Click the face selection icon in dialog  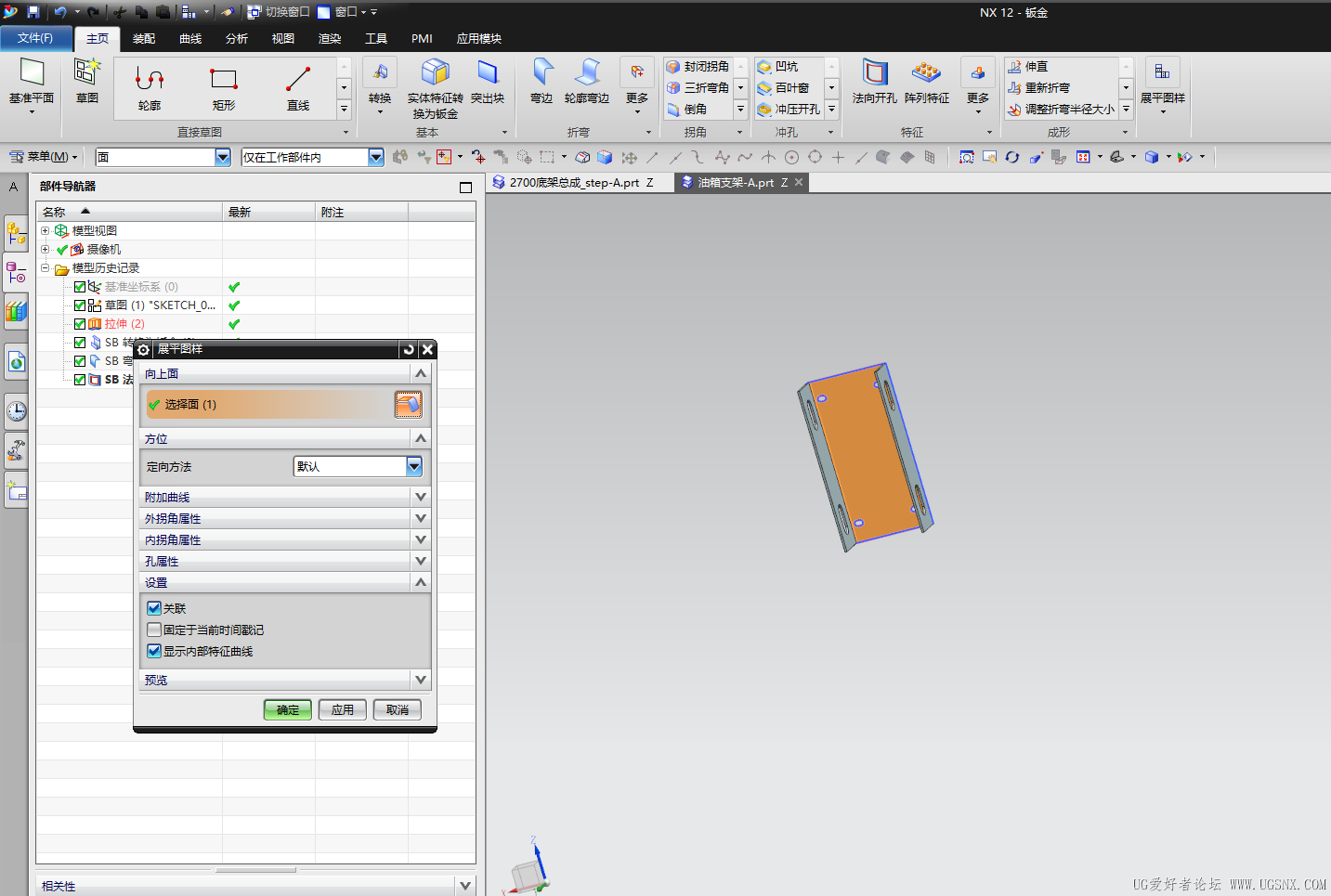tap(408, 404)
